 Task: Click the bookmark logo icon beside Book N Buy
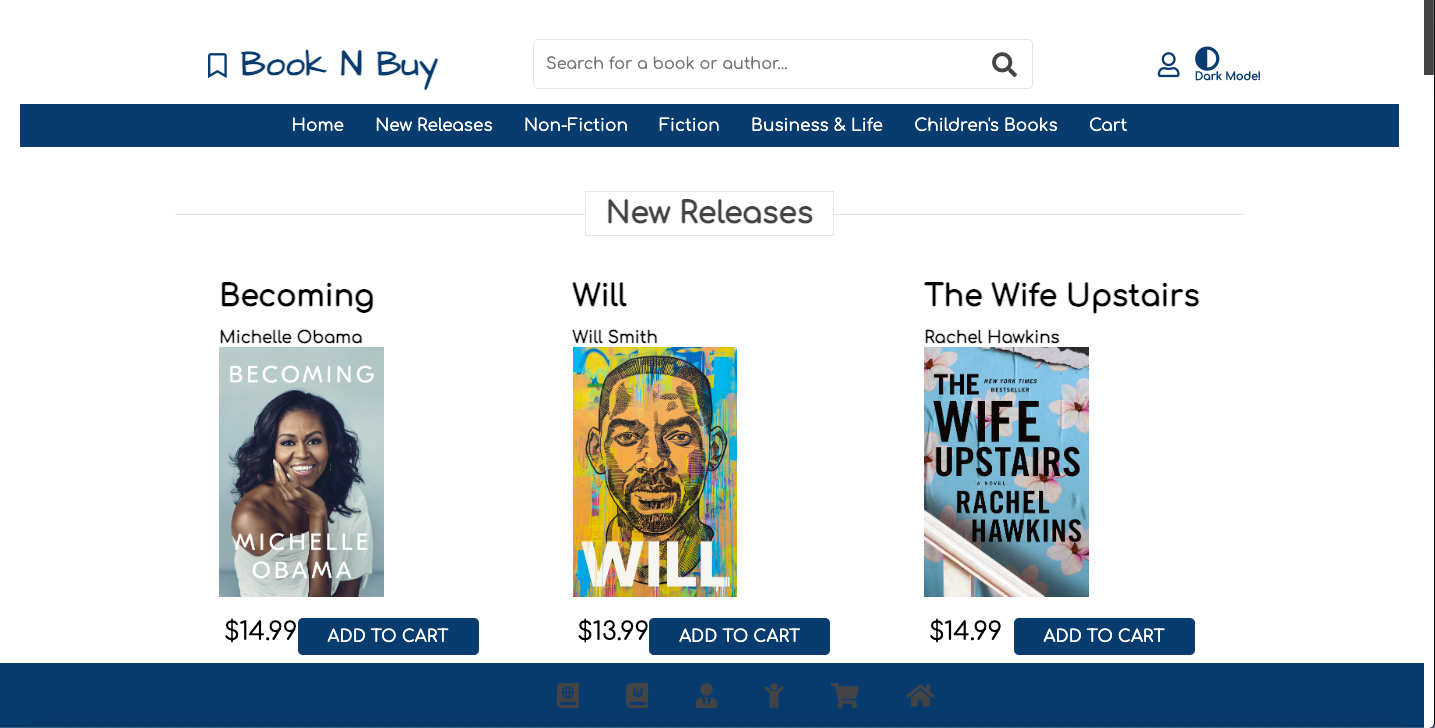[x=217, y=66]
